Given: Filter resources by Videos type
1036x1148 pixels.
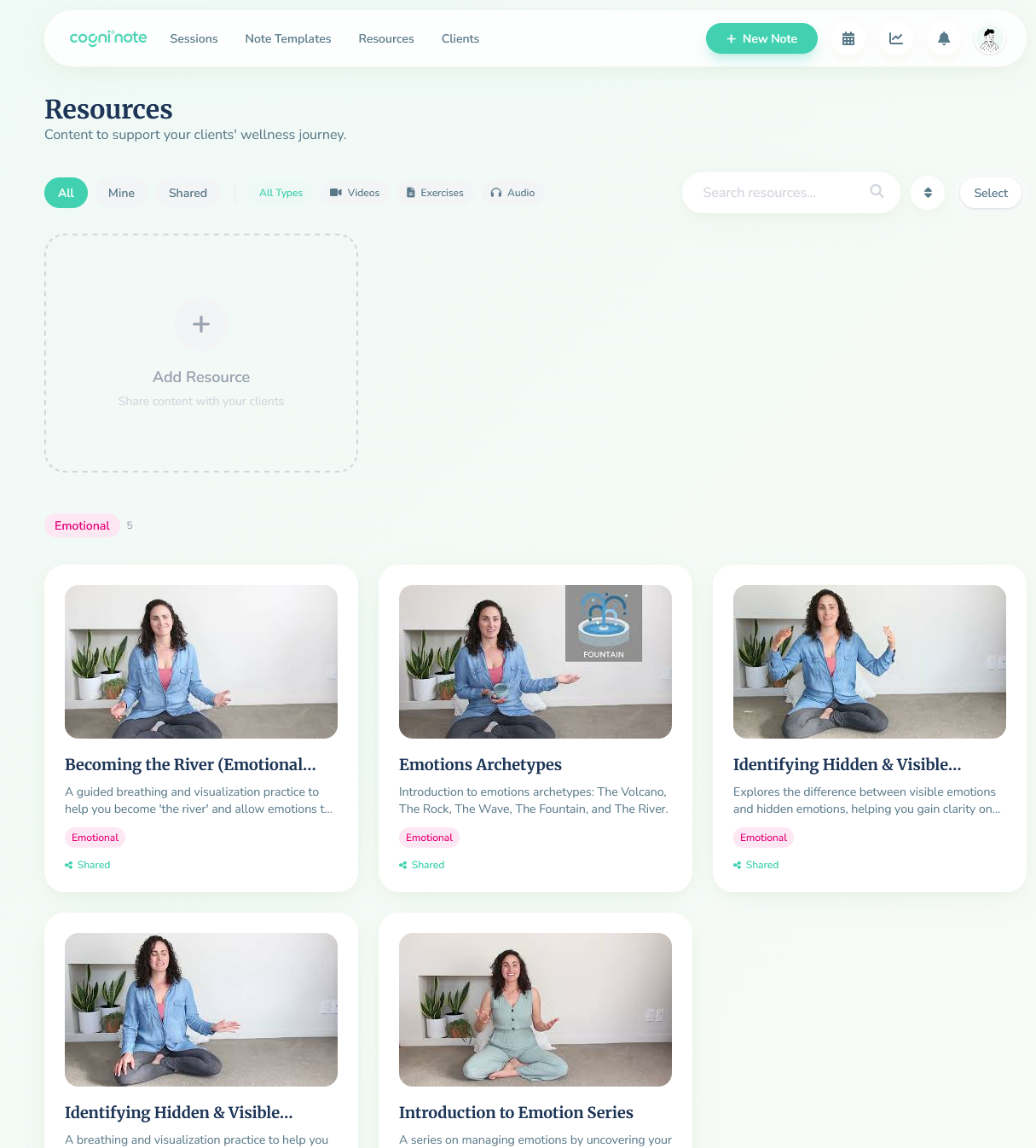Looking at the screenshot, I should 355,193.
